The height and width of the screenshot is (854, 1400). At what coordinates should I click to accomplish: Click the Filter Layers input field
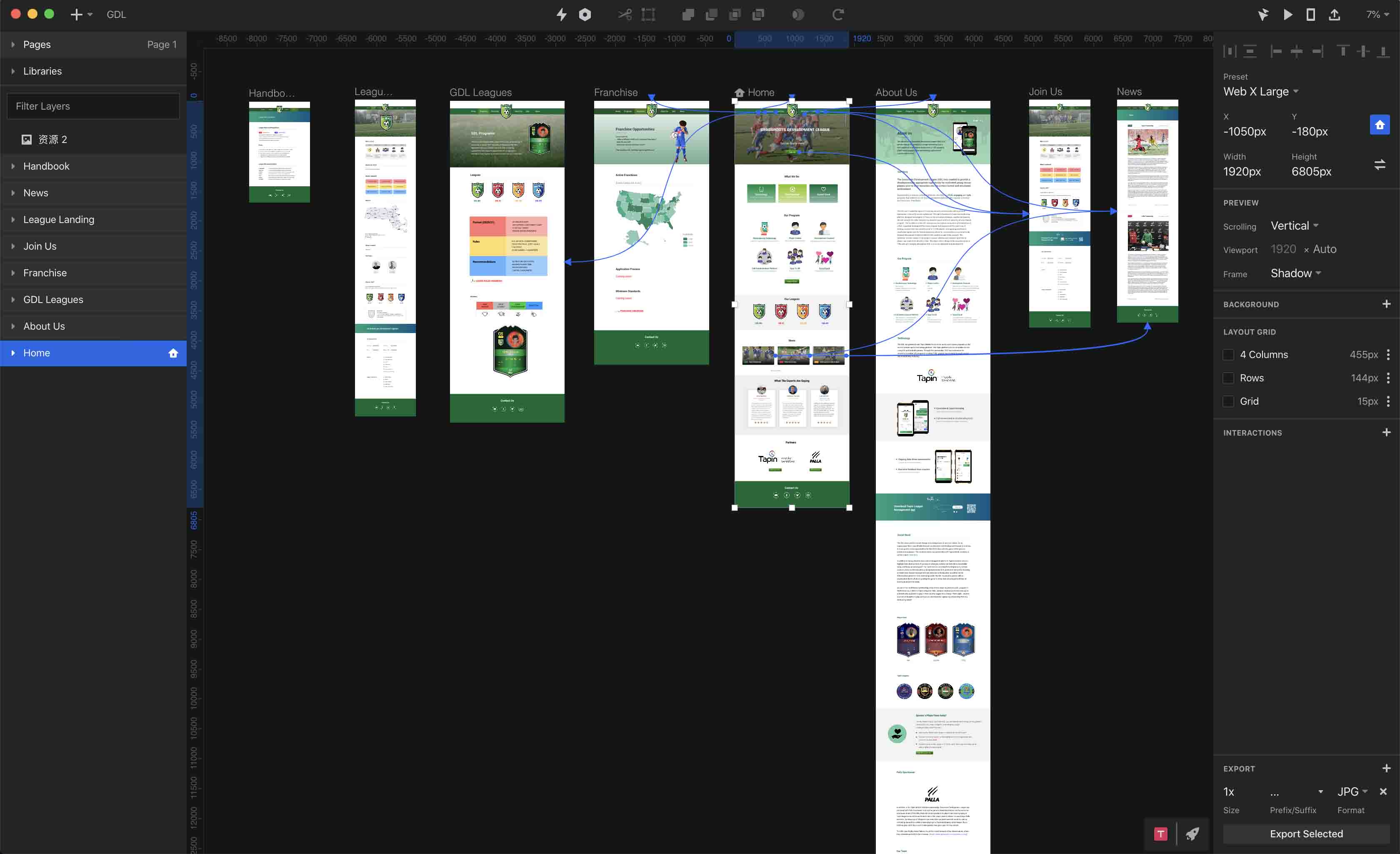click(x=93, y=106)
